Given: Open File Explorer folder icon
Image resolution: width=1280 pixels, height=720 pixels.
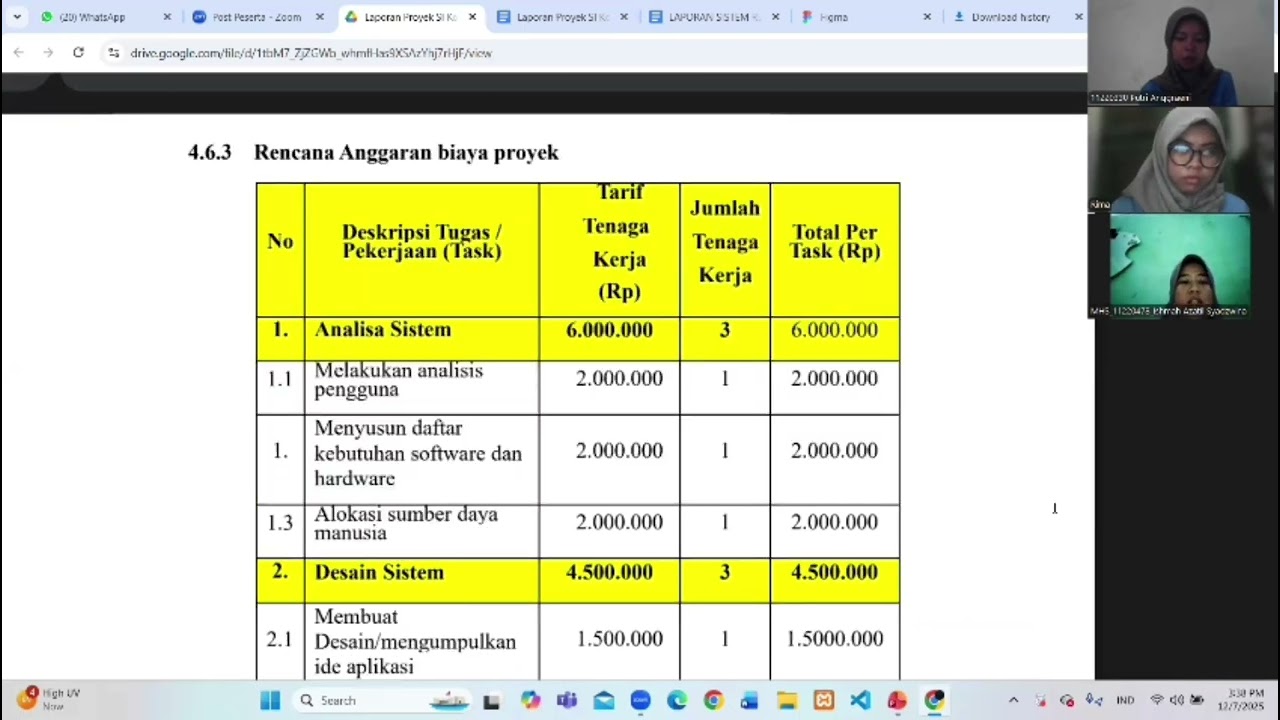Looking at the screenshot, I should [787, 700].
